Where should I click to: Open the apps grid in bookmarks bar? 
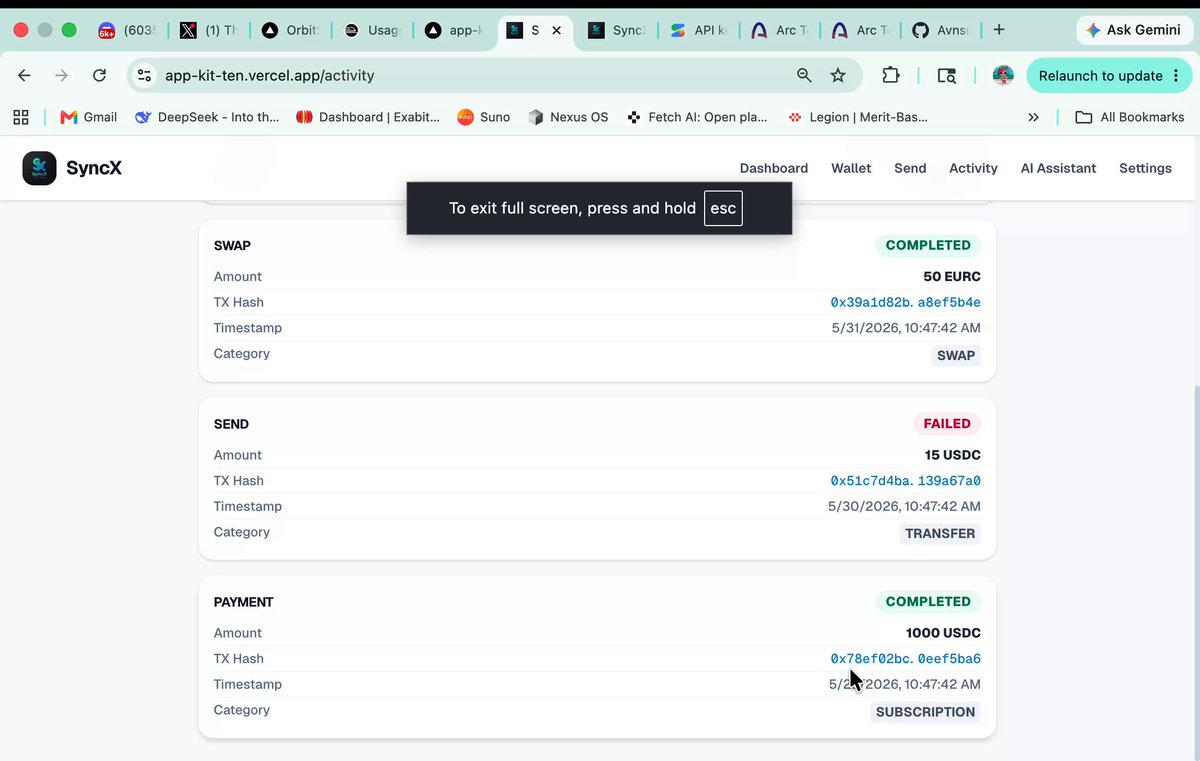(x=21, y=117)
